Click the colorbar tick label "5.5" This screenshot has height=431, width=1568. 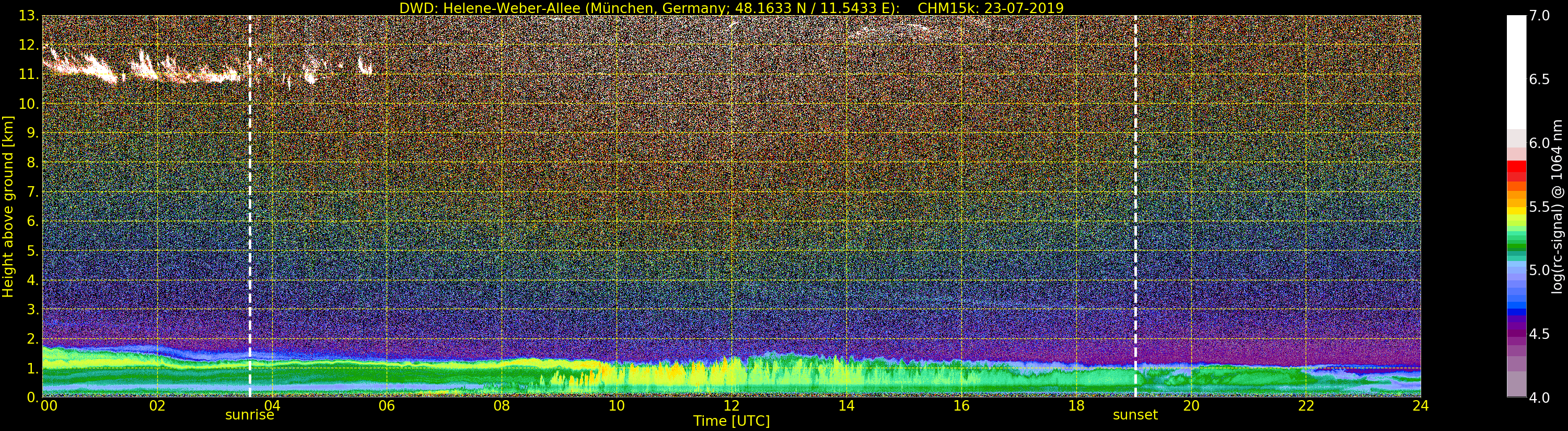tap(1539, 207)
